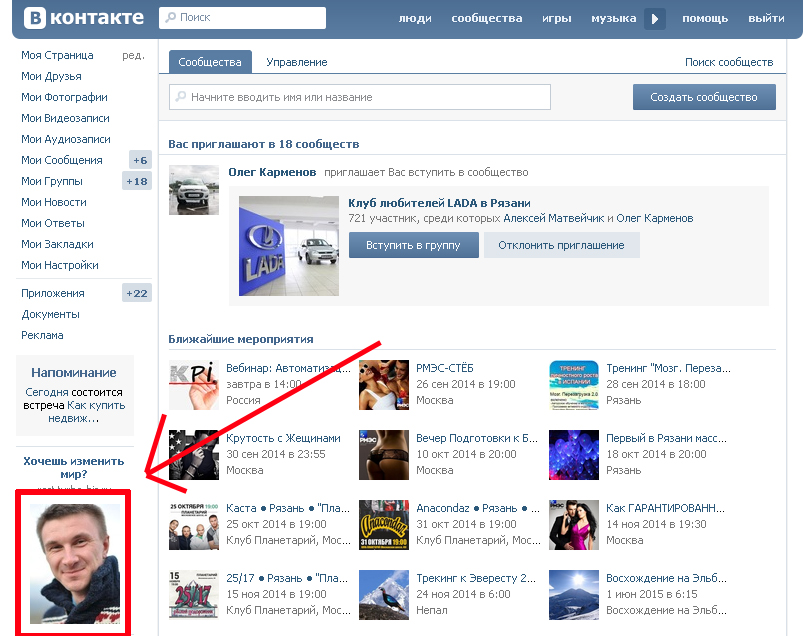Open event 25/17 • Рязань • "Пла…

coord(287,578)
